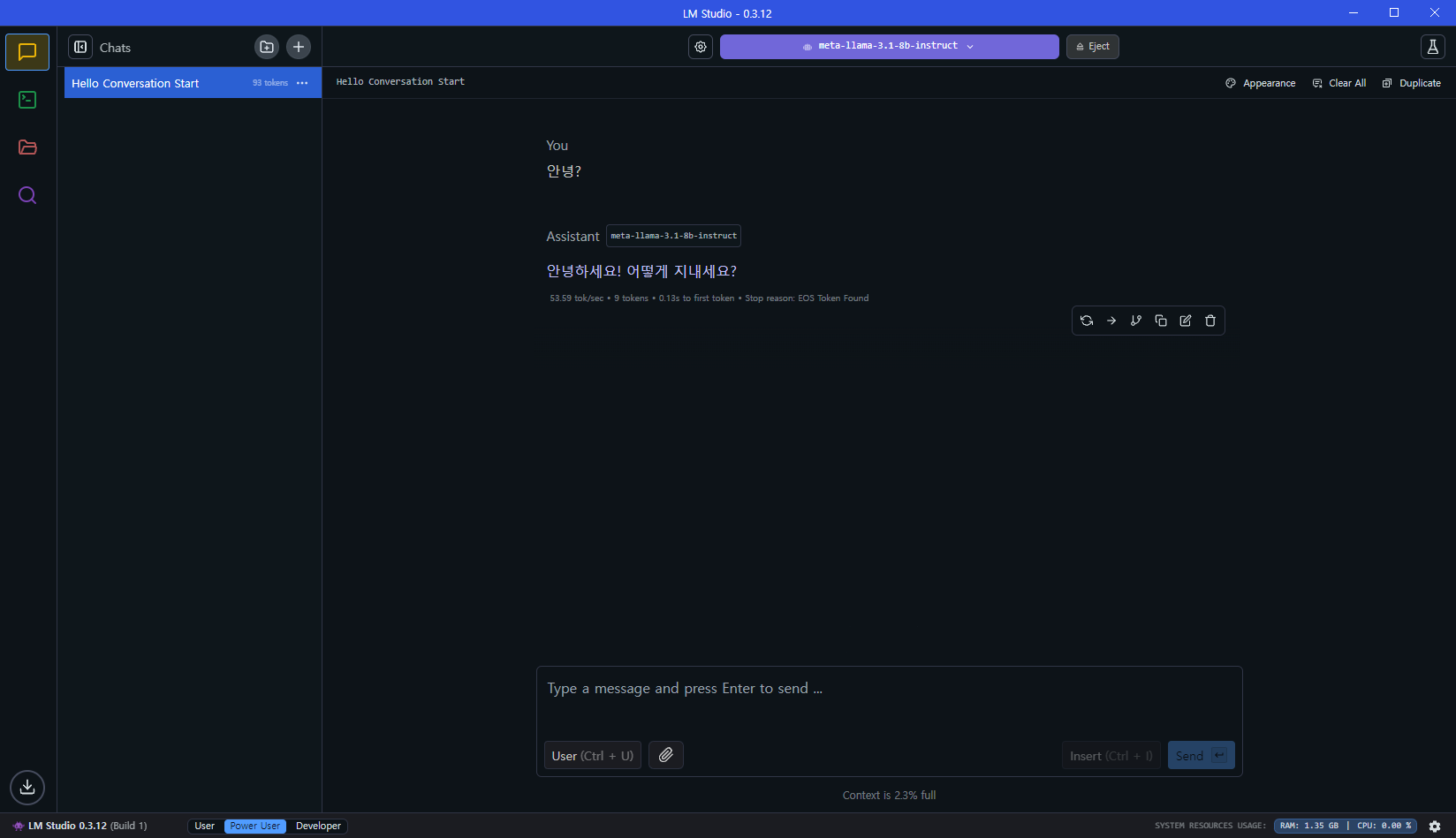The height and width of the screenshot is (838, 1456).
Task: Delete the assistant message
Action: (x=1210, y=321)
